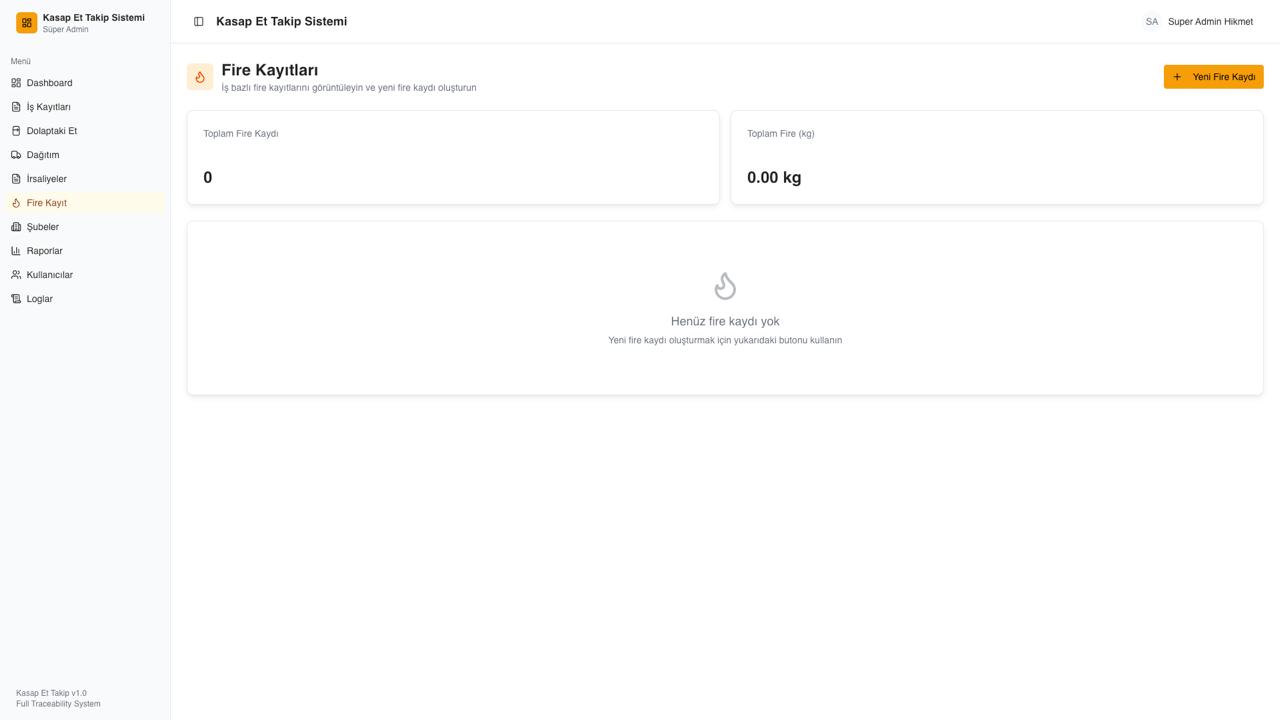The height and width of the screenshot is (720, 1280).
Task: Click the Kullanıcılar people icon
Action: [16, 275]
